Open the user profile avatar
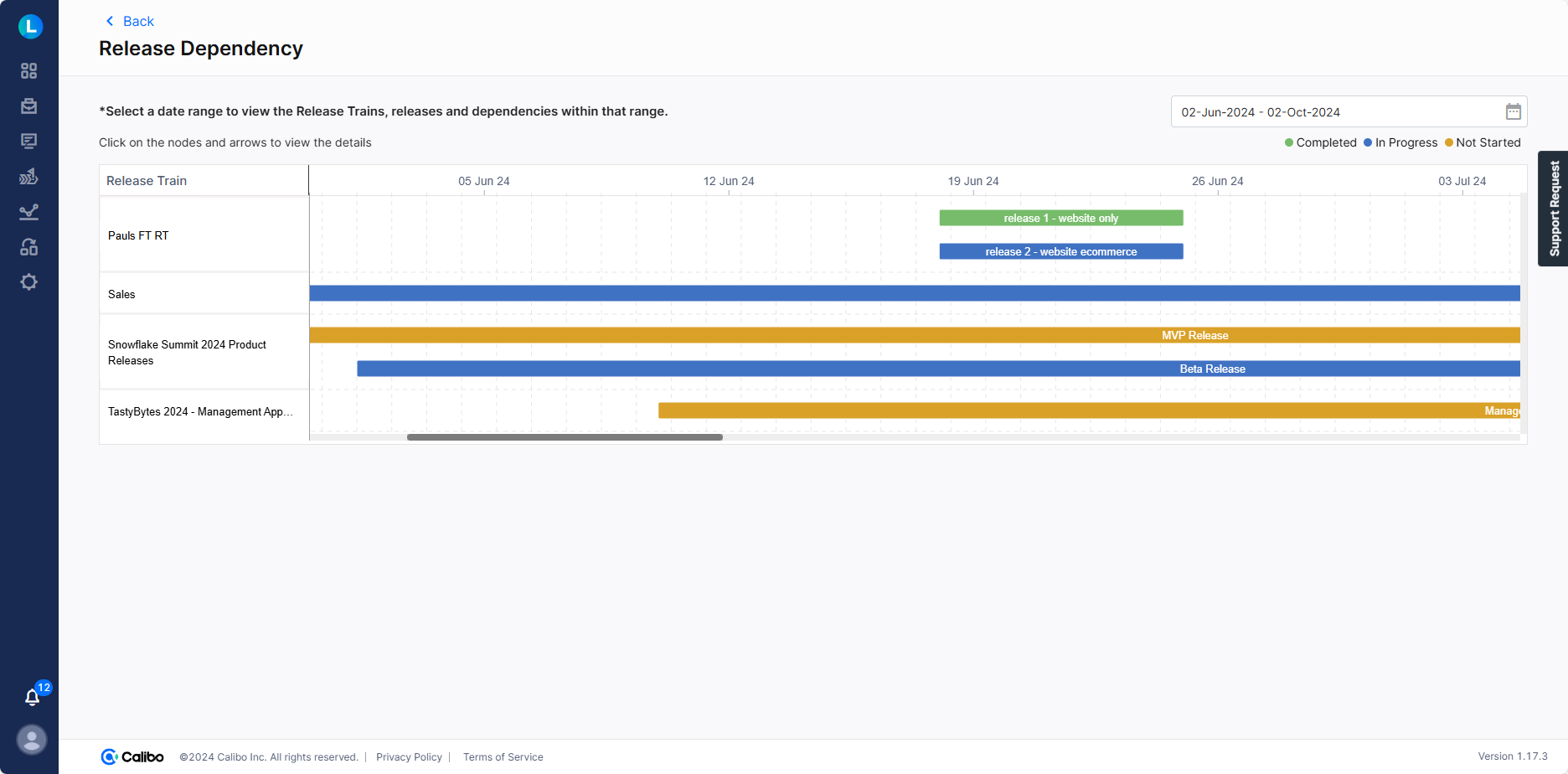The height and width of the screenshot is (774, 1568). [32, 740]
